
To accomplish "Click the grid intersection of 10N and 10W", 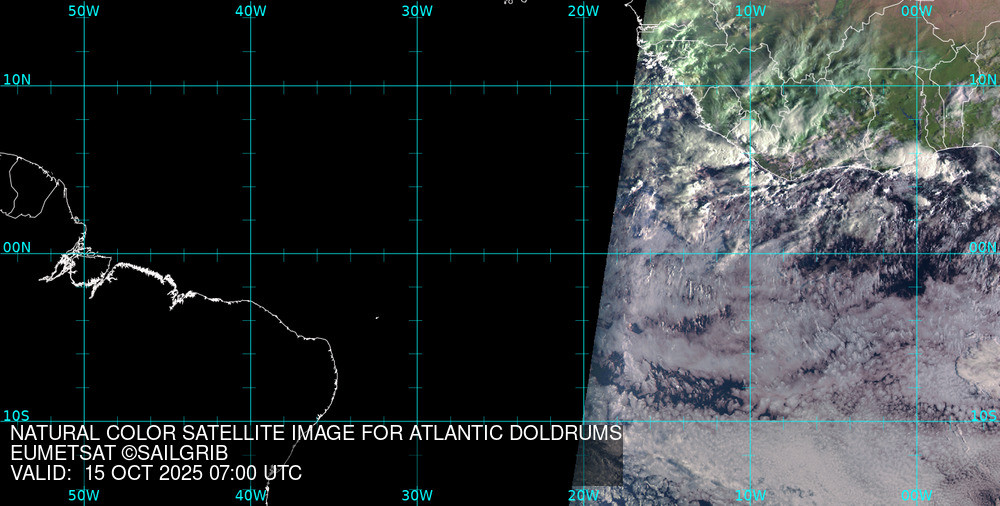I will (750, 86).
